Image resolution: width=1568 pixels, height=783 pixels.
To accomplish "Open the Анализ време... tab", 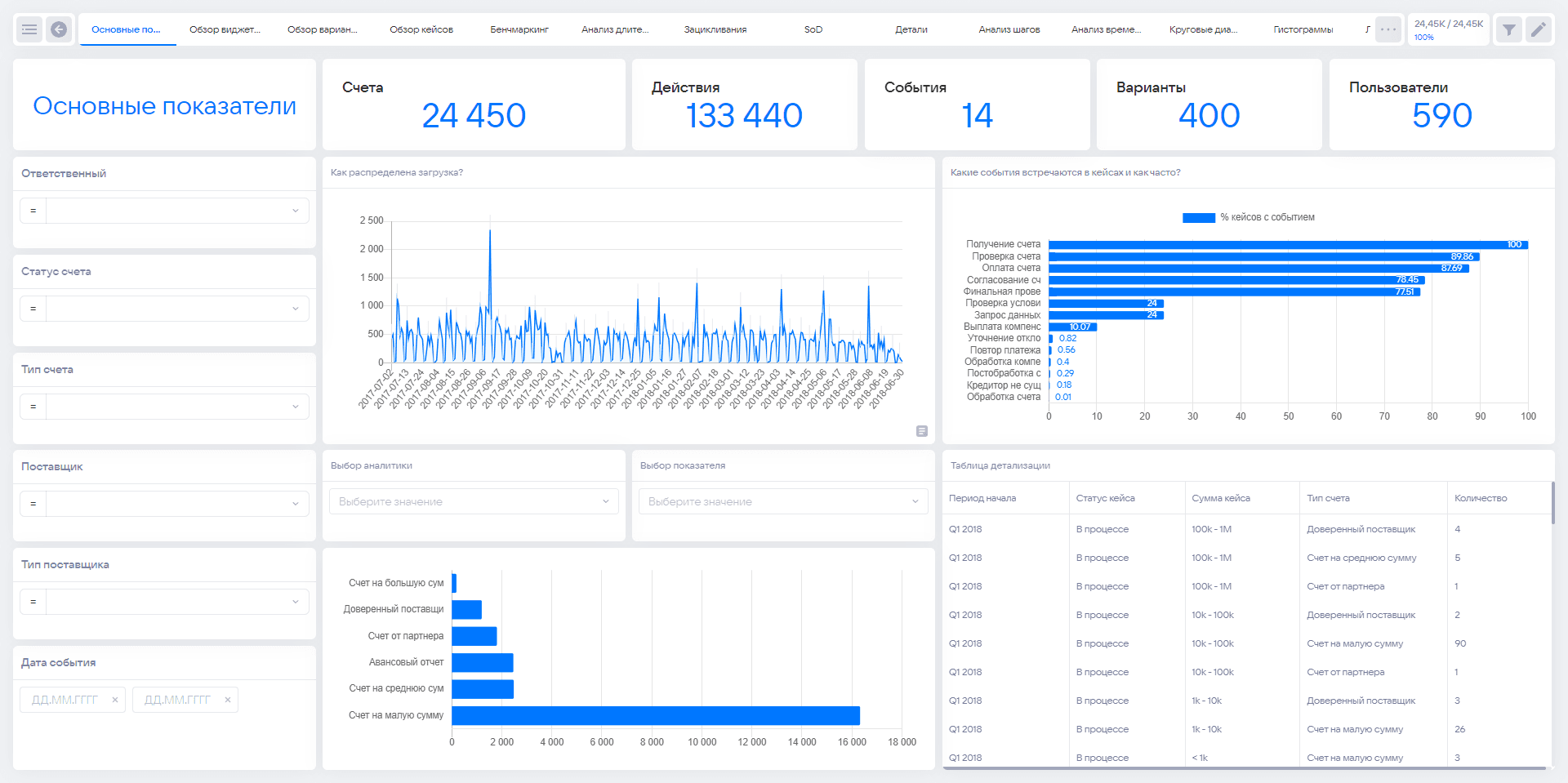I will (x=1107, y=29).
